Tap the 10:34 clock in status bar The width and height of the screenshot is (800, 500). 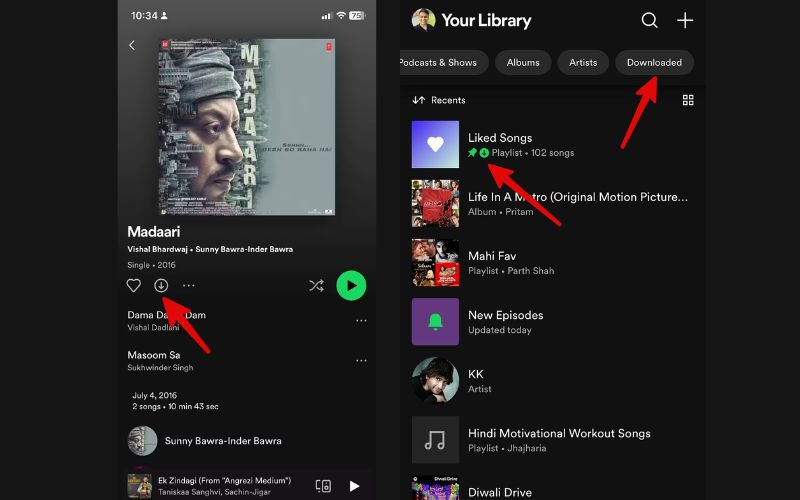pos(144,16)
